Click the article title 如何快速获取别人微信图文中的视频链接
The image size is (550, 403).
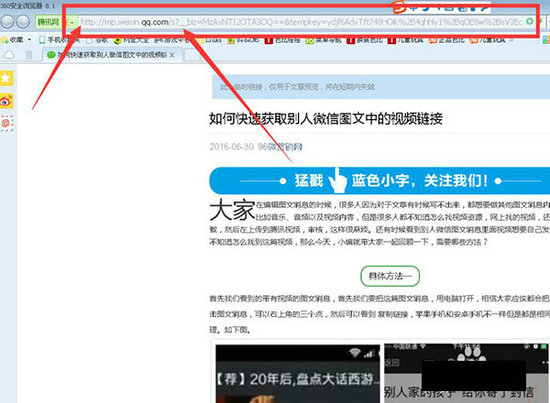(326, 119)
